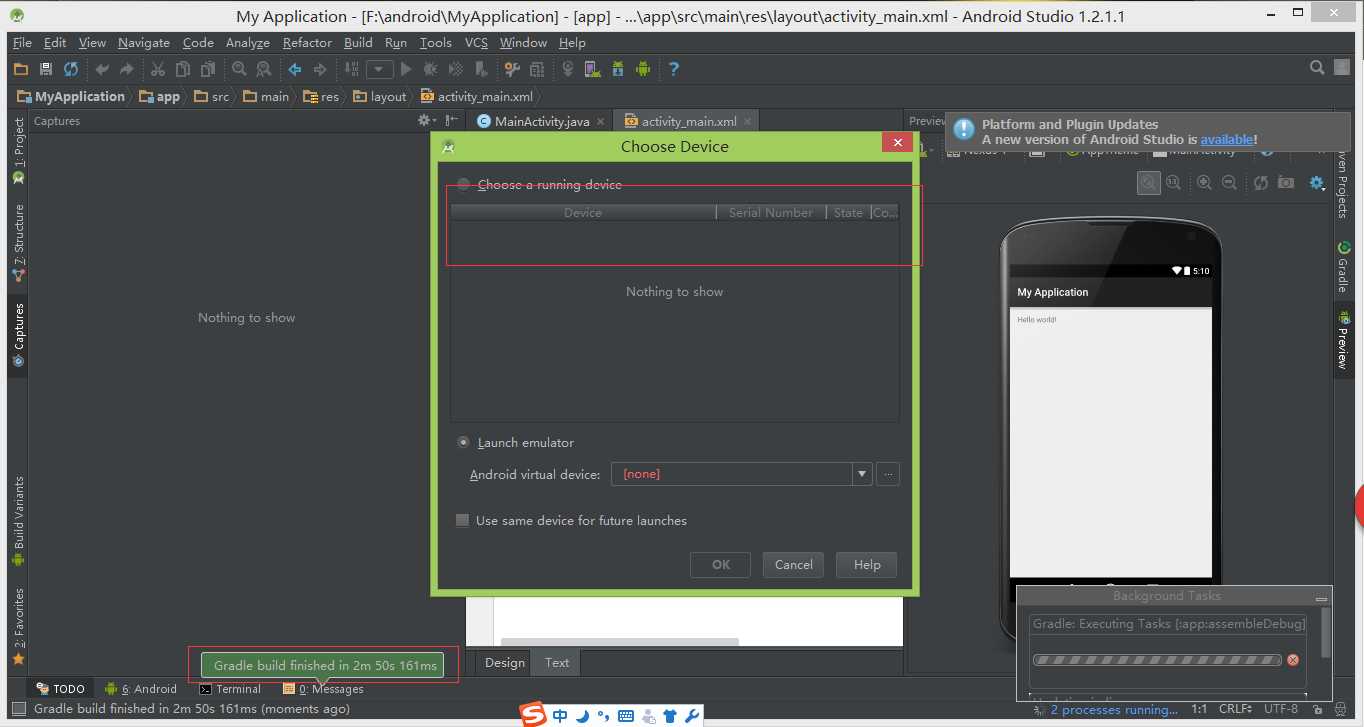Switch to the Design editor tab
The image size is (1364, 727).
point(505,662)
